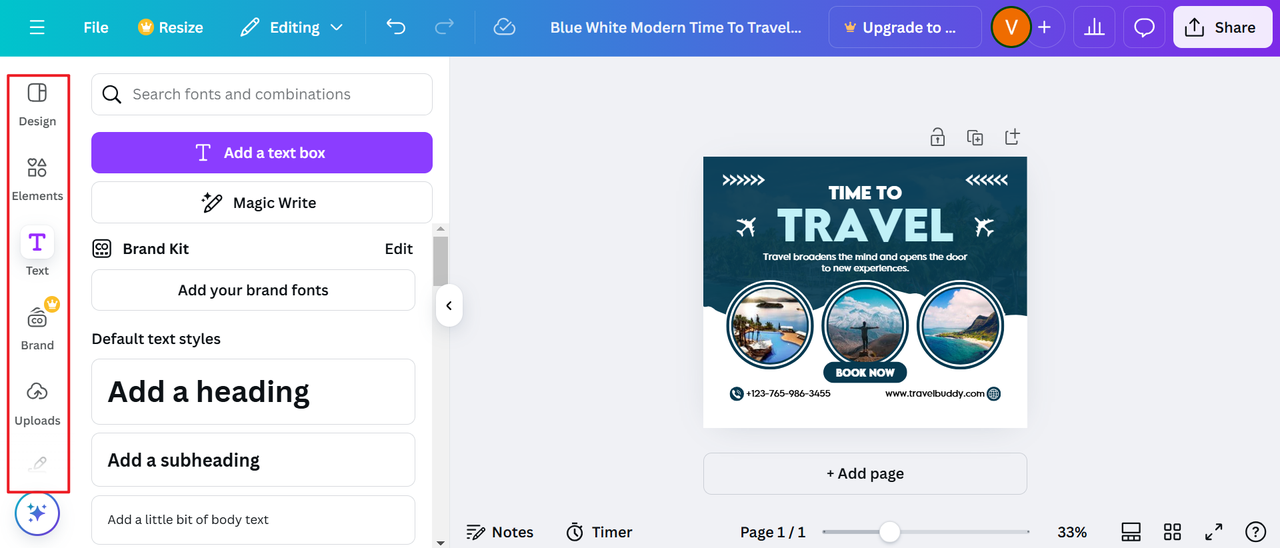
Task: Click Edit next to Brand Kit
Action: point(399,249)
